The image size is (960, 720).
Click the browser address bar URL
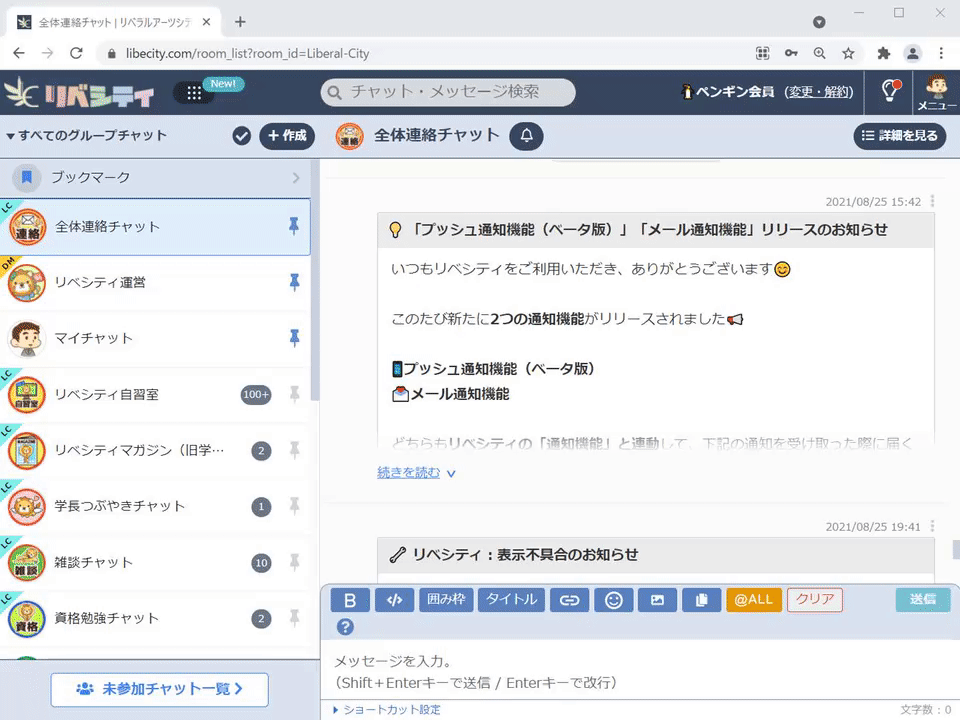coord(247,53)
